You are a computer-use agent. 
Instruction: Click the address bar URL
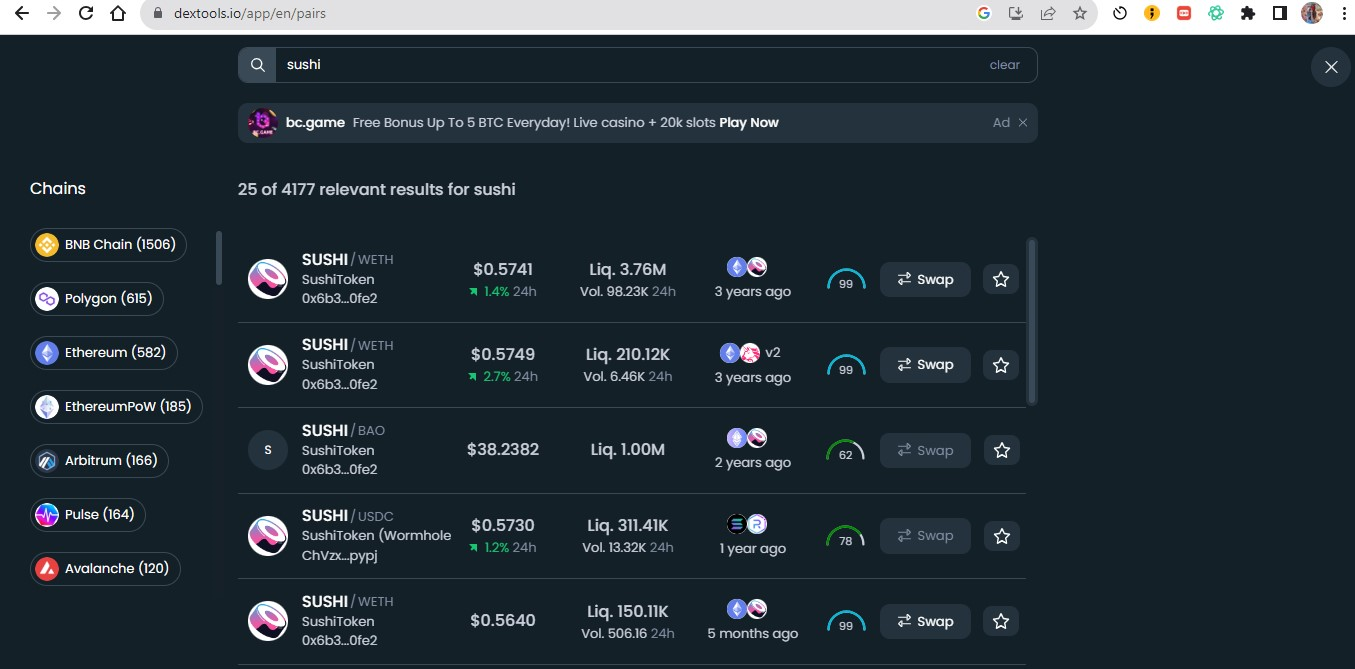coord(250,14)
